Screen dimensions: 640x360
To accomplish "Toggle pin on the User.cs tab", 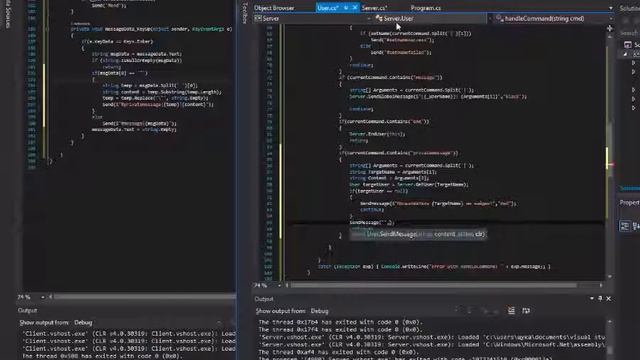I will pos(346,8).
